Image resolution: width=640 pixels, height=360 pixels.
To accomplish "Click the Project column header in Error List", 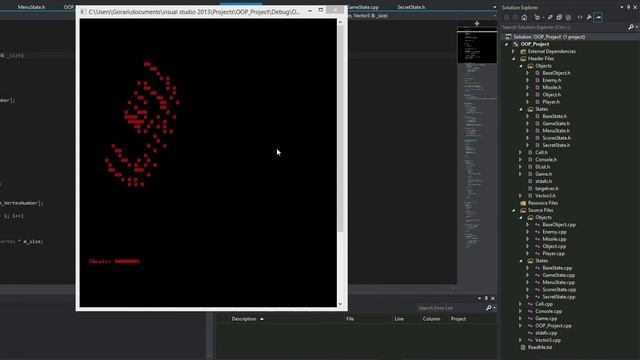I will click(x=458, y=319).
